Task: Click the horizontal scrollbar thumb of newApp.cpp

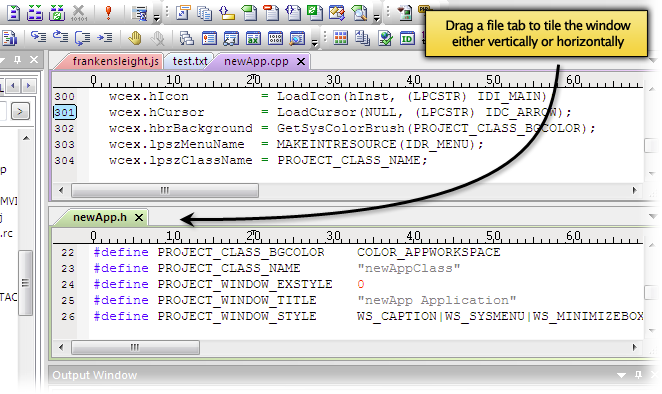Action: (x=165, y=190)
